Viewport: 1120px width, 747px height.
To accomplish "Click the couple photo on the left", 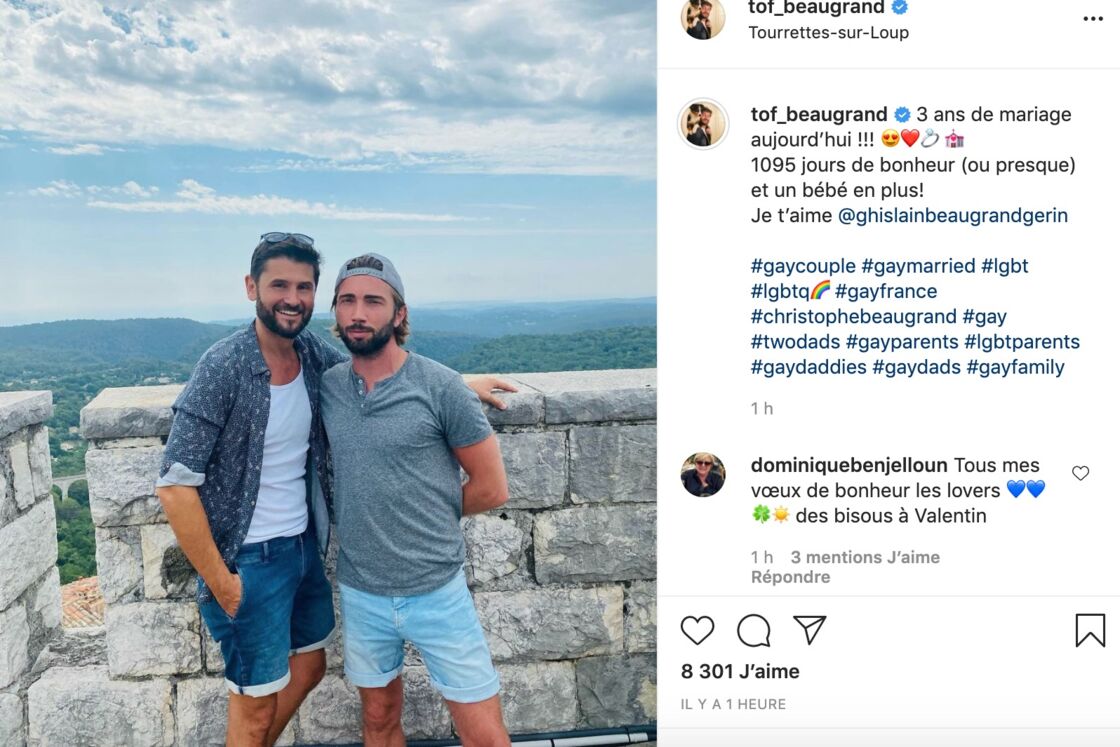I will [328, 374].
